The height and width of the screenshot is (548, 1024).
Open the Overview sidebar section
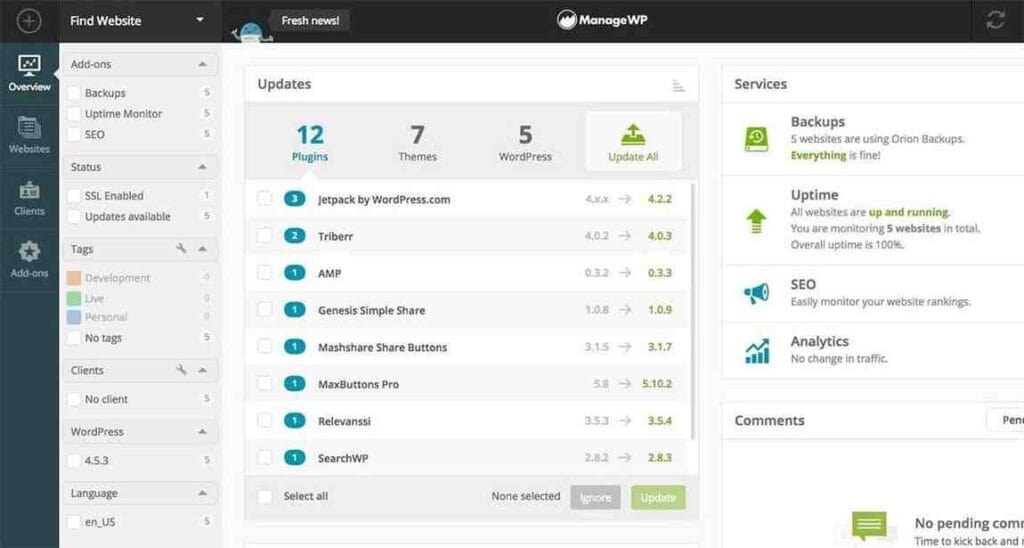click(29, 73)
